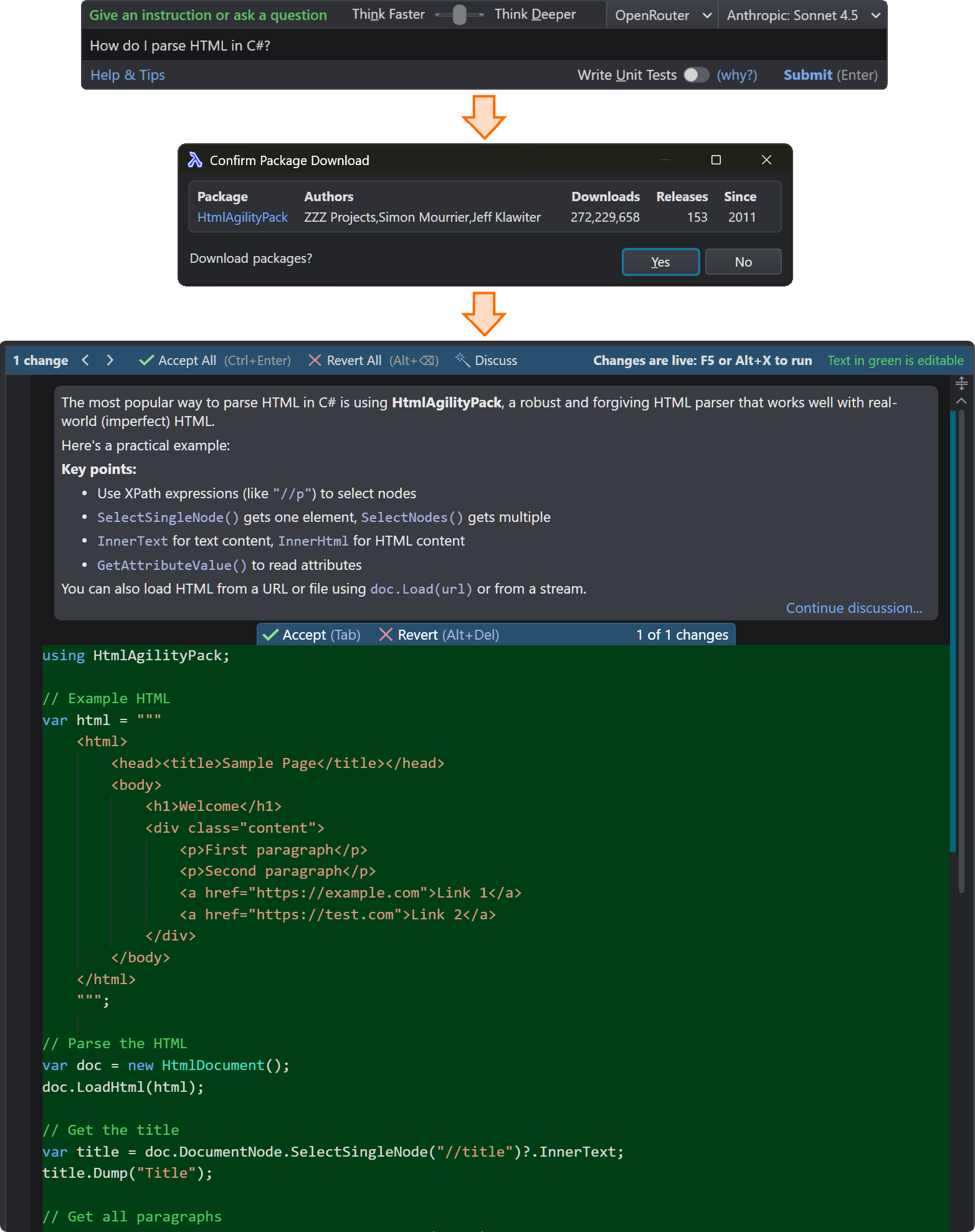
Task: Open the HtmlAgilityPack package link
Action: pyautogui.click(x=242, y=217)
